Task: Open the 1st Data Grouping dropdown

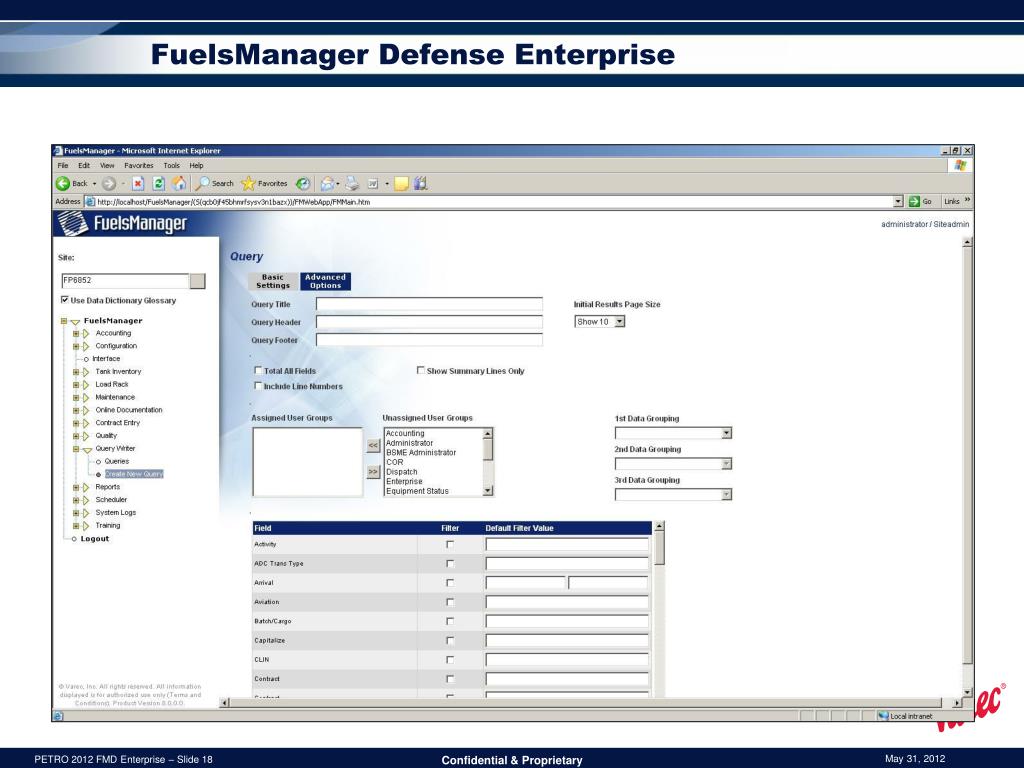Action: point(726,433)
